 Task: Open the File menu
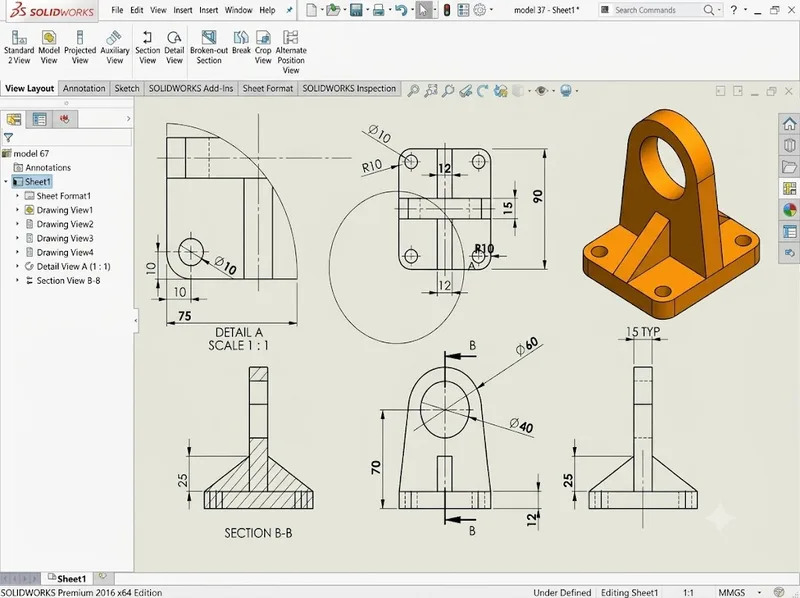[x=117, y=10]
